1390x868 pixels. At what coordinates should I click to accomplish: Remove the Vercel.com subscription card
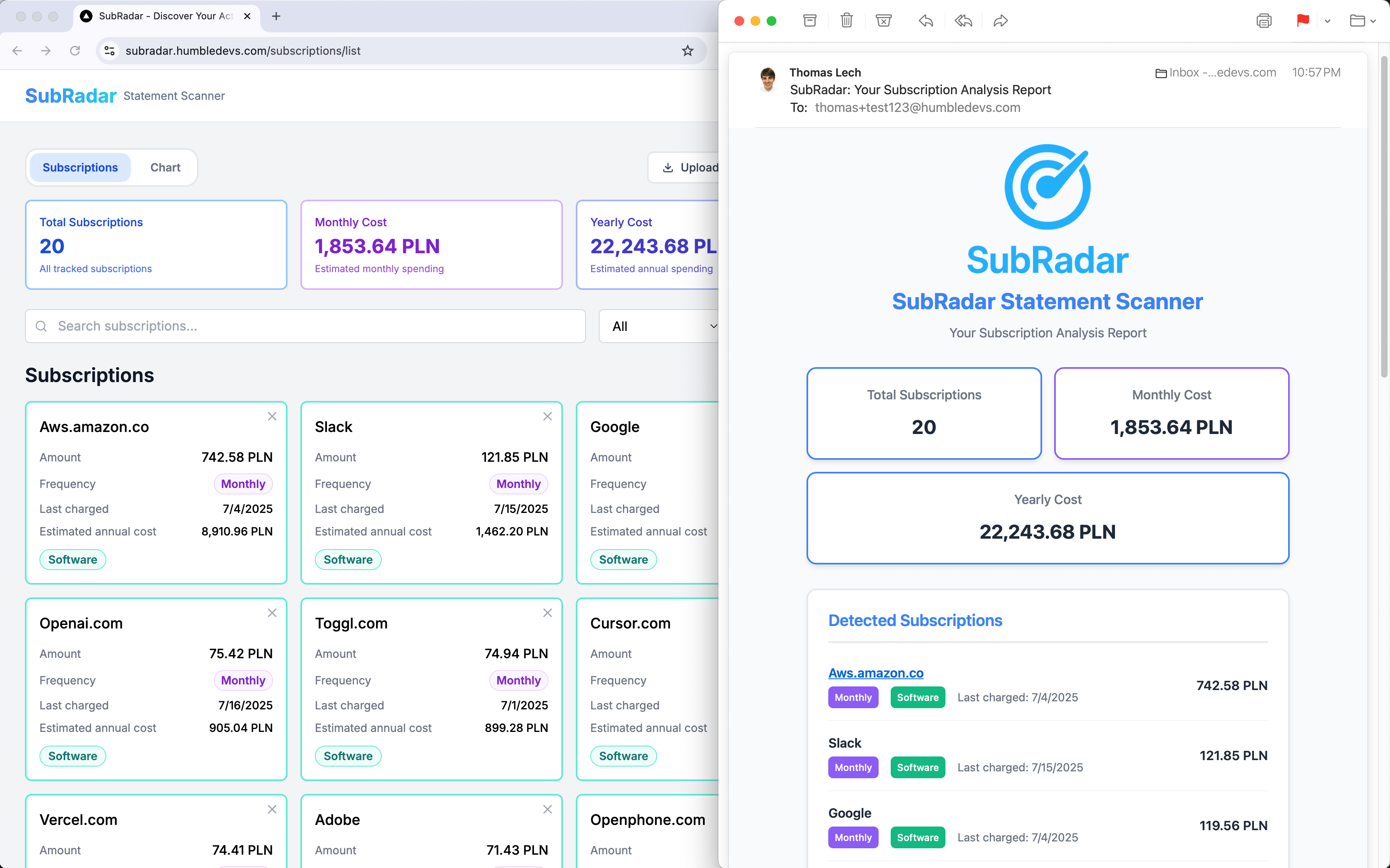pyautogui.click(x=272, y=809)
